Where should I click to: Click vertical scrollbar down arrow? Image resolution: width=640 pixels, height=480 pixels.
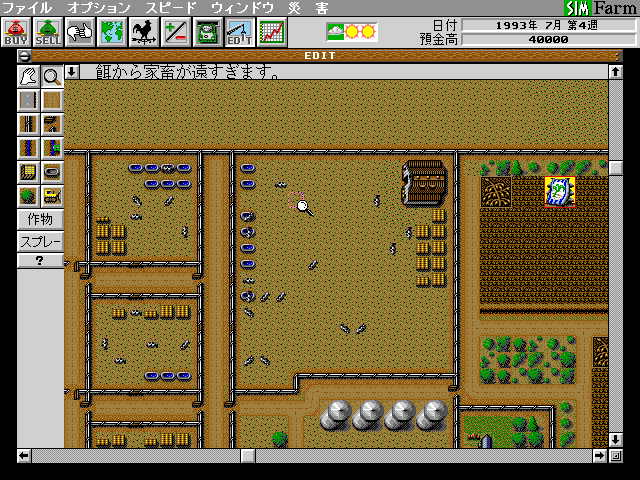[x=616, y=440]
